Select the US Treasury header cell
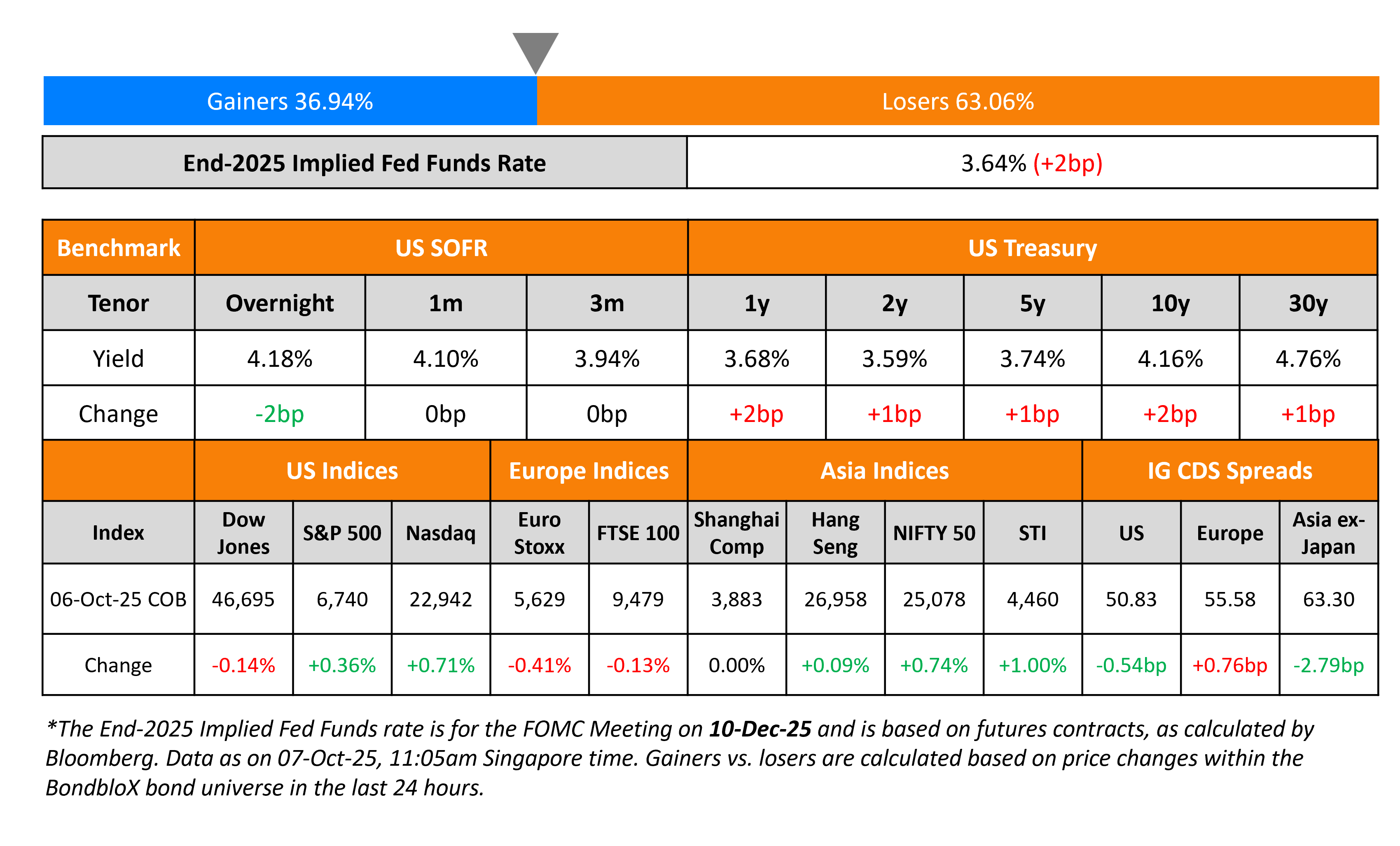The height and width of the screenshot is (846, 1400). click(1032, 248)
